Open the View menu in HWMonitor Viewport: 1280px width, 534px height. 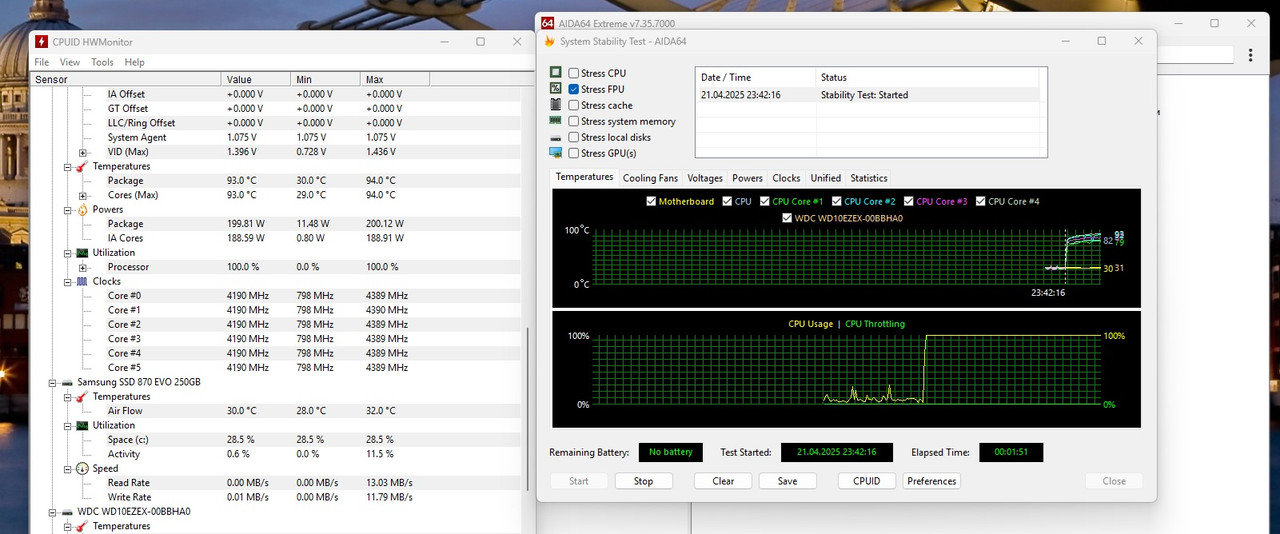[70, 62]
